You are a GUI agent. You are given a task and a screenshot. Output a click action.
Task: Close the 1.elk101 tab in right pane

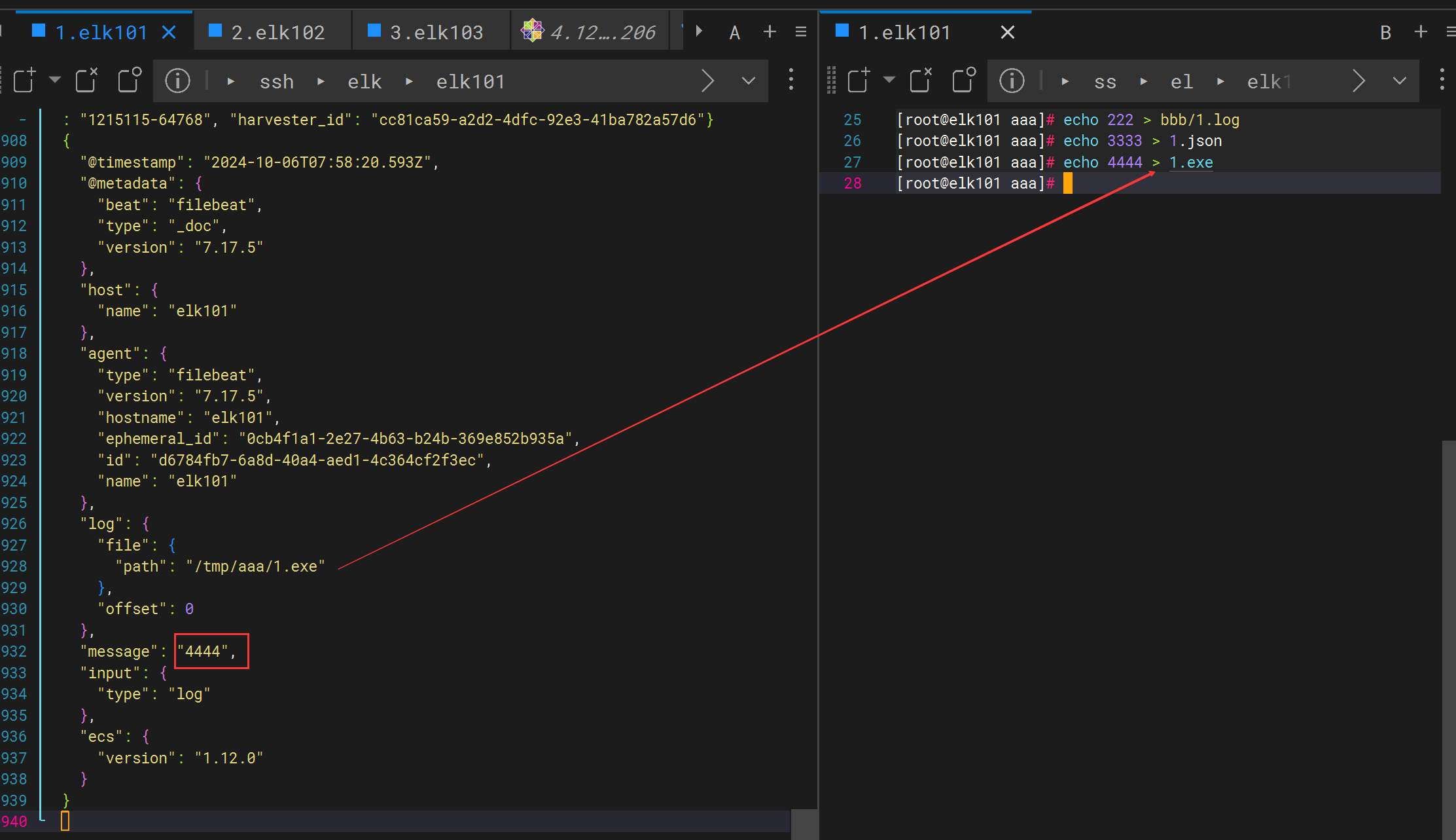coord(1008,32)
